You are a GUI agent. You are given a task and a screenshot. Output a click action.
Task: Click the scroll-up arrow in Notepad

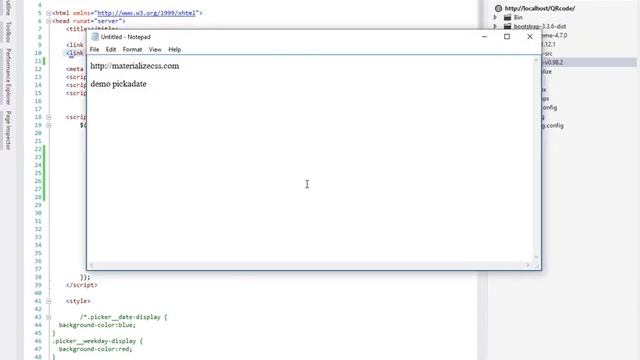(536, 60)
